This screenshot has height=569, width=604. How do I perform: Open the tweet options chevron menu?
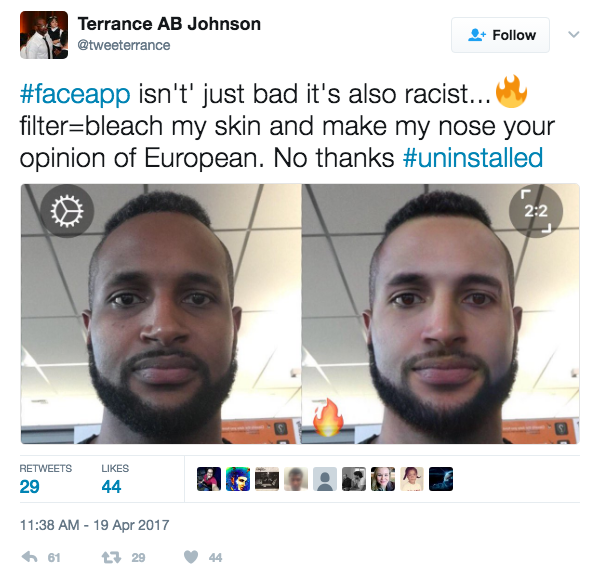574,35
